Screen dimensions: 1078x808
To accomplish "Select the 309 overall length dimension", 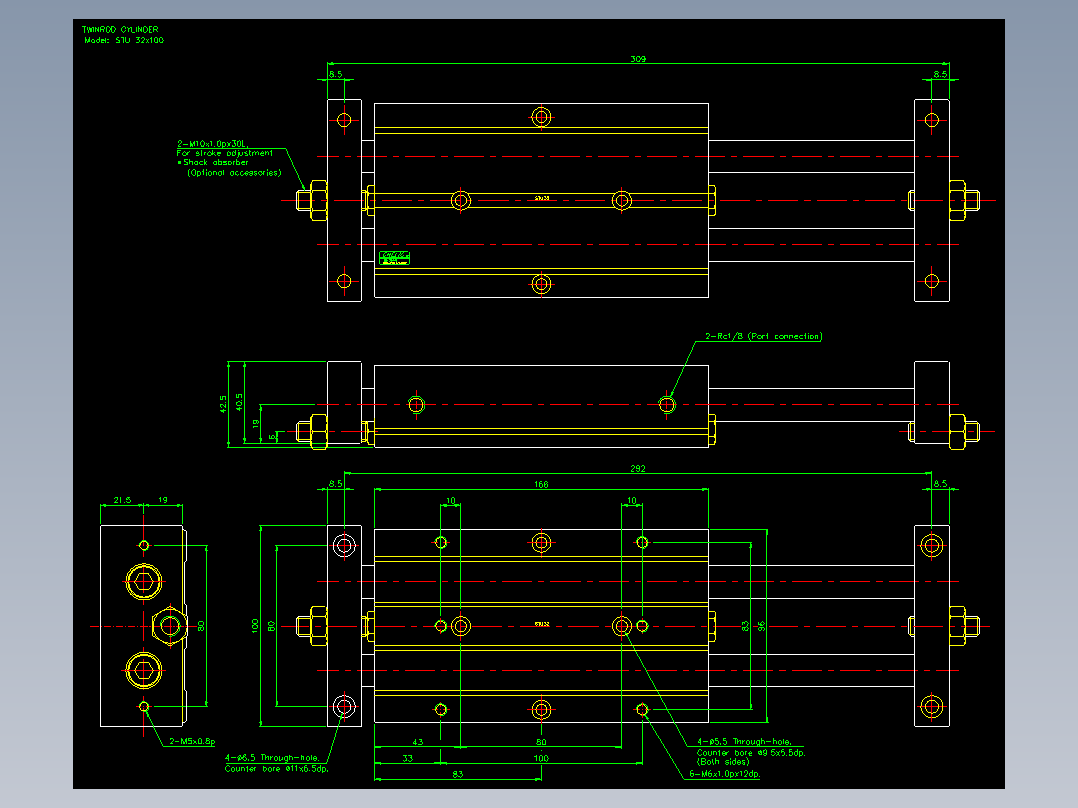I will point(638,59).
